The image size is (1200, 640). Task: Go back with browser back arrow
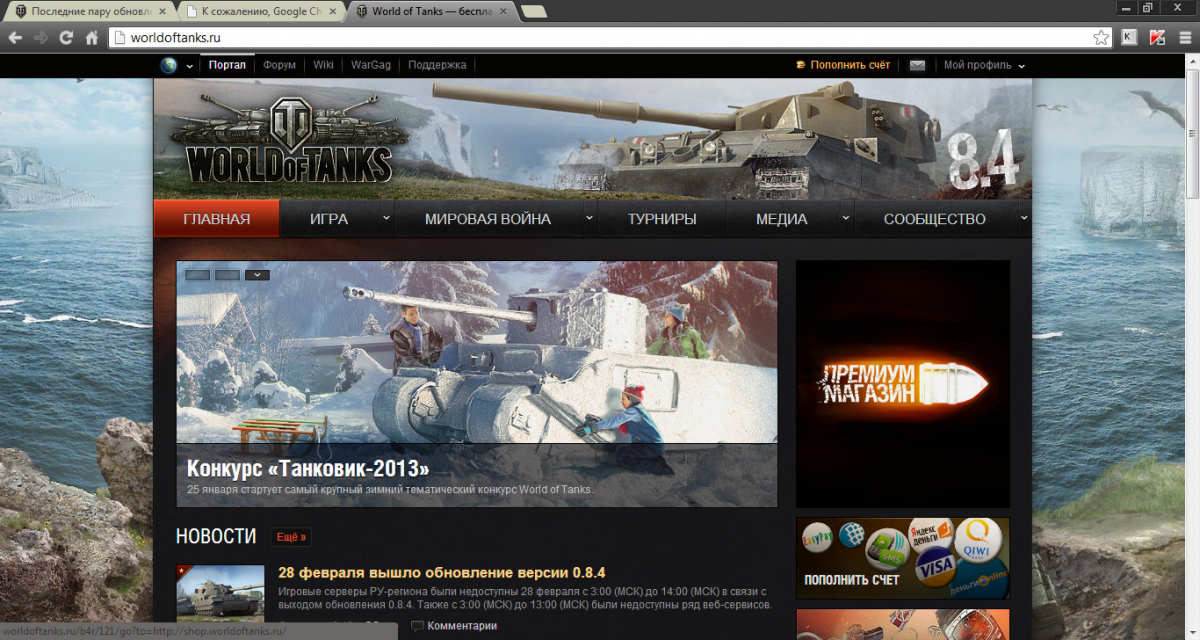click(x=15, y=38)
